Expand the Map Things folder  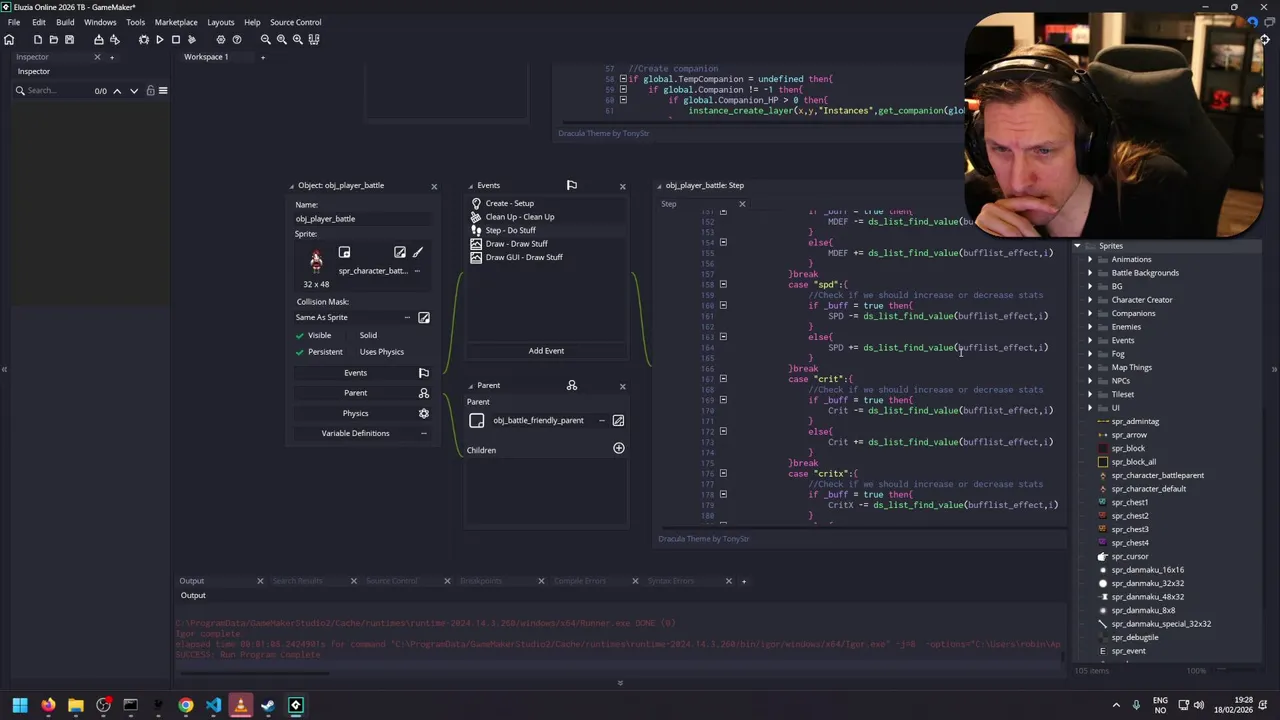click(1090, 368)
